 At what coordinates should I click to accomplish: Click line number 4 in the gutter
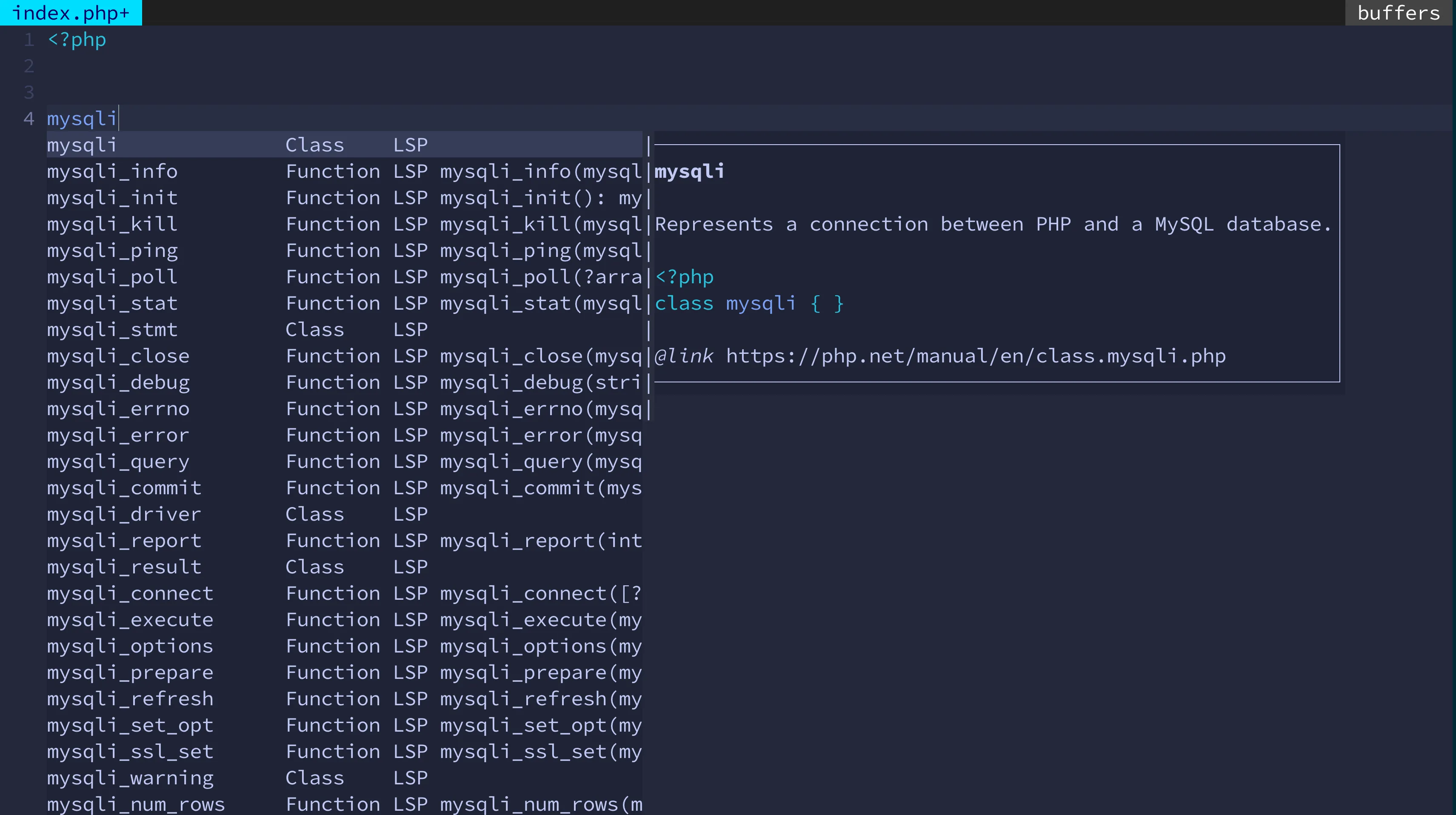(x=28, y=119)
